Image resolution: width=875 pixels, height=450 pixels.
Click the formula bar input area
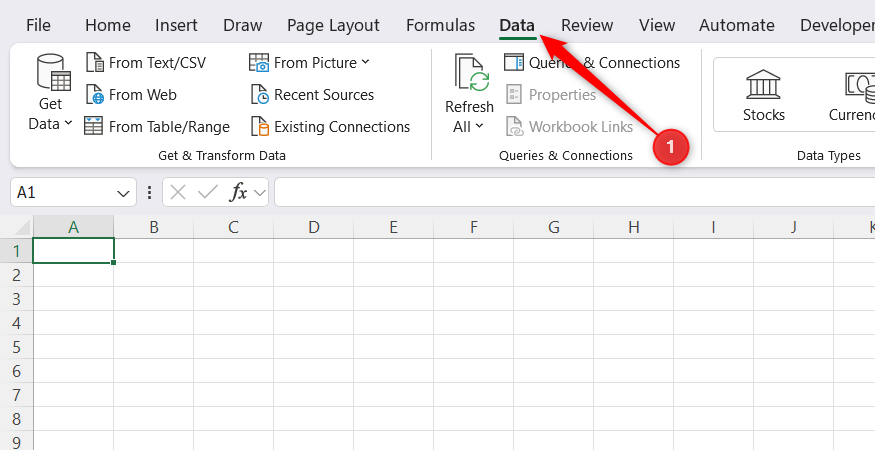coord(575,193)
